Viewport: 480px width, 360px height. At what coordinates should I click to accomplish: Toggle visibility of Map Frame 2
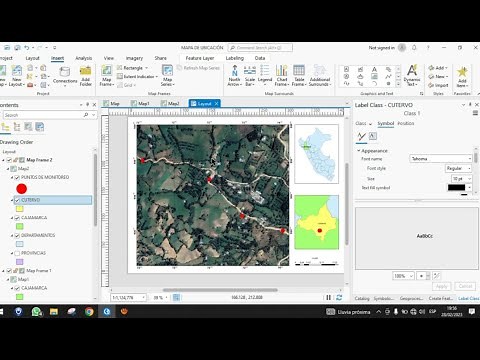pyautogui.click(x=9, y=160)
